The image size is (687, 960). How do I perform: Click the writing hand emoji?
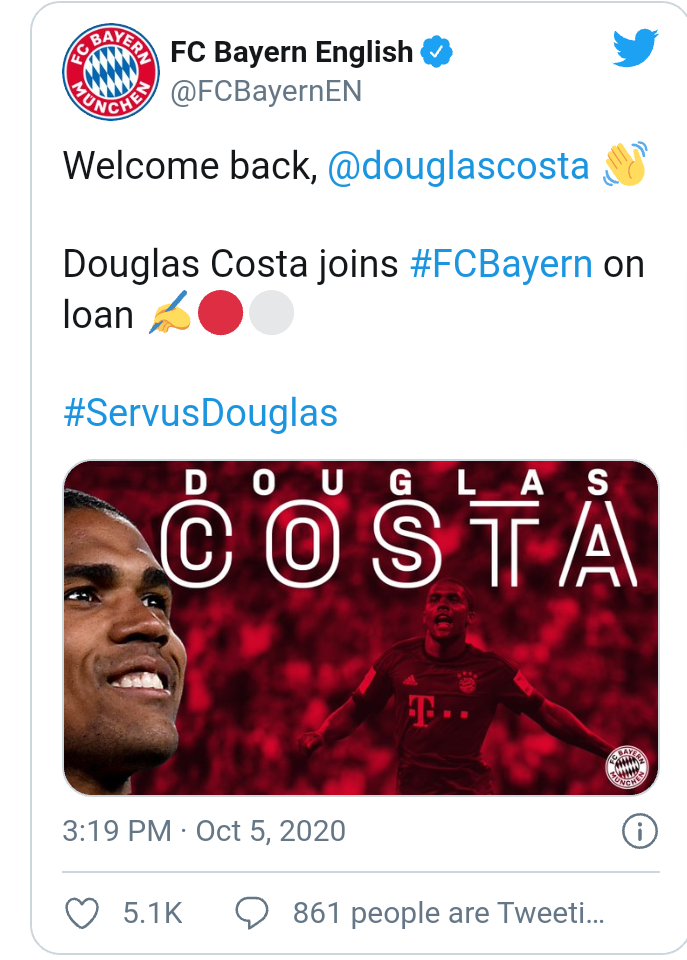coord(170,313)
